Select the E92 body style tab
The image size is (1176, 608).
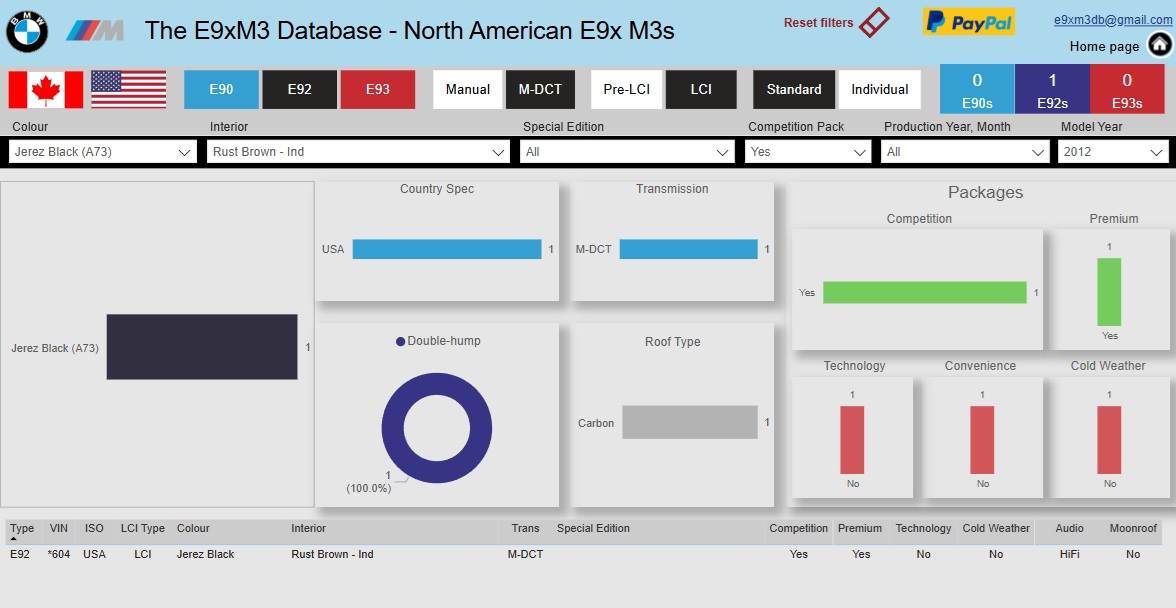[x=299, y=90]
